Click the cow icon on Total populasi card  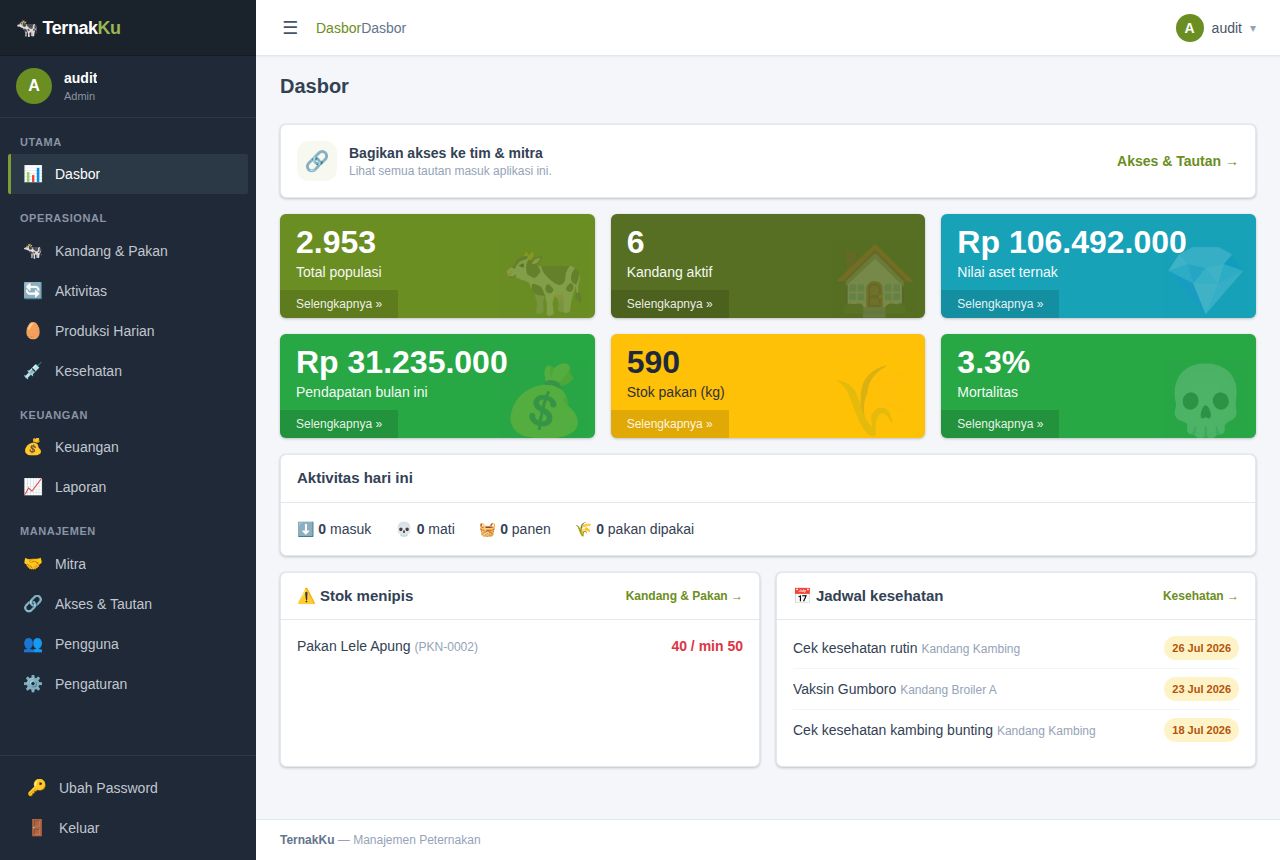tap(544, 283)
